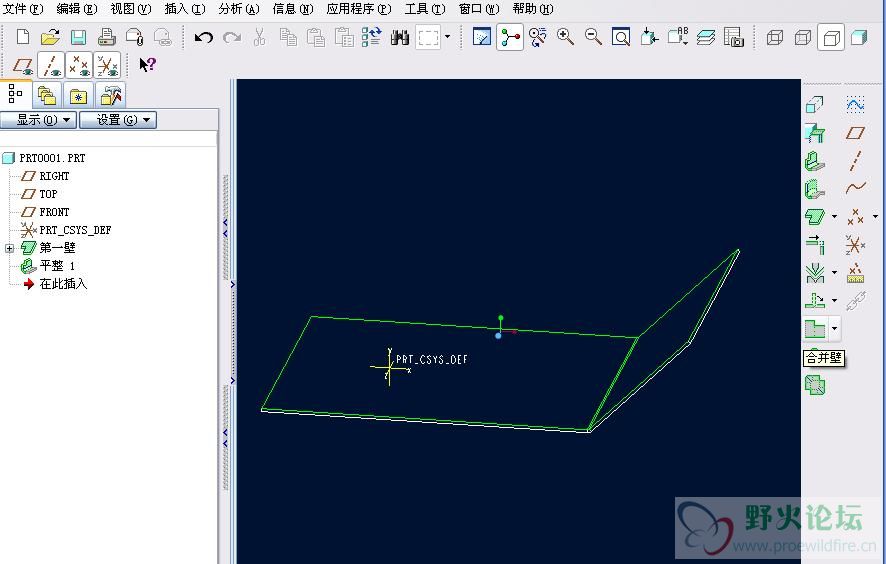The height and width of the screenshot is (564, 886).
Task: Open the dropdown beside datum point icon
Action: [875, 216]
